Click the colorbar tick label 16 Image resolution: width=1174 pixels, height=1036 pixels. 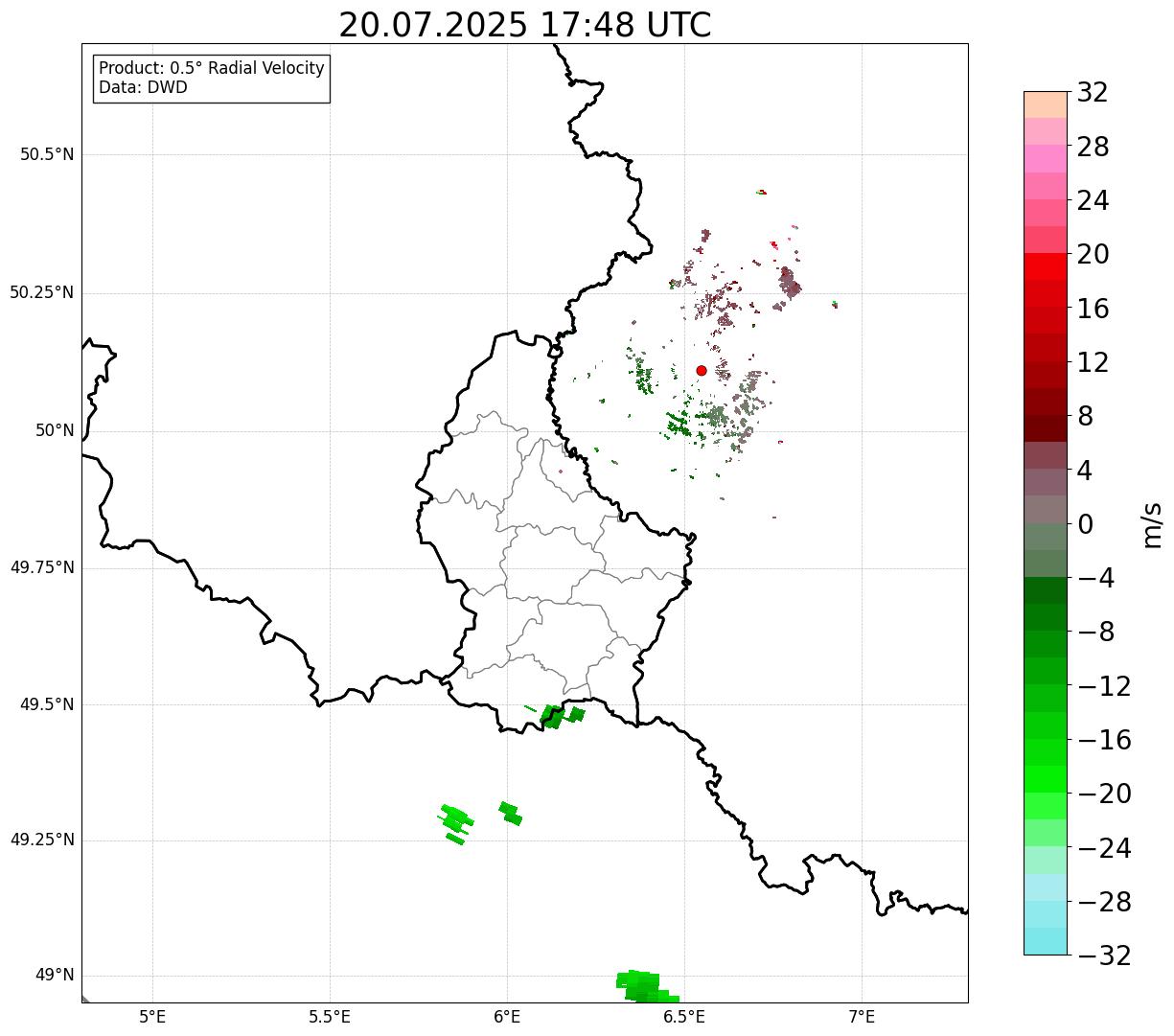[x=1093, y=309]
